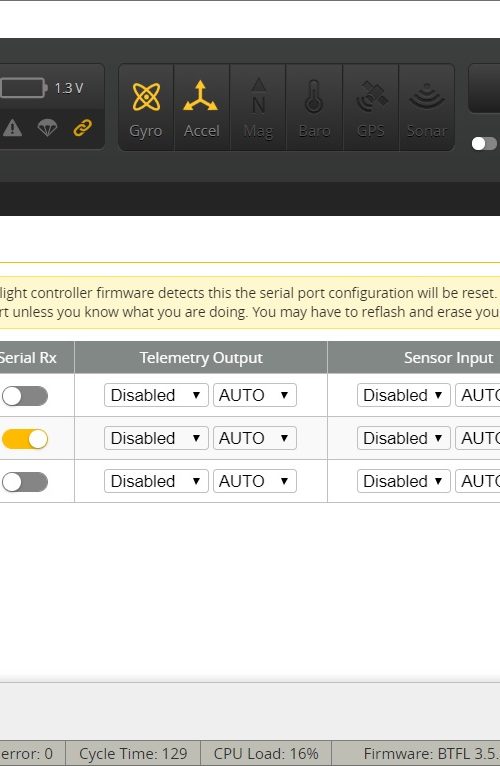Click the Firmware: BTFL status entry
This screenshot has width=500, height=766.
click(x=416, y=753)
